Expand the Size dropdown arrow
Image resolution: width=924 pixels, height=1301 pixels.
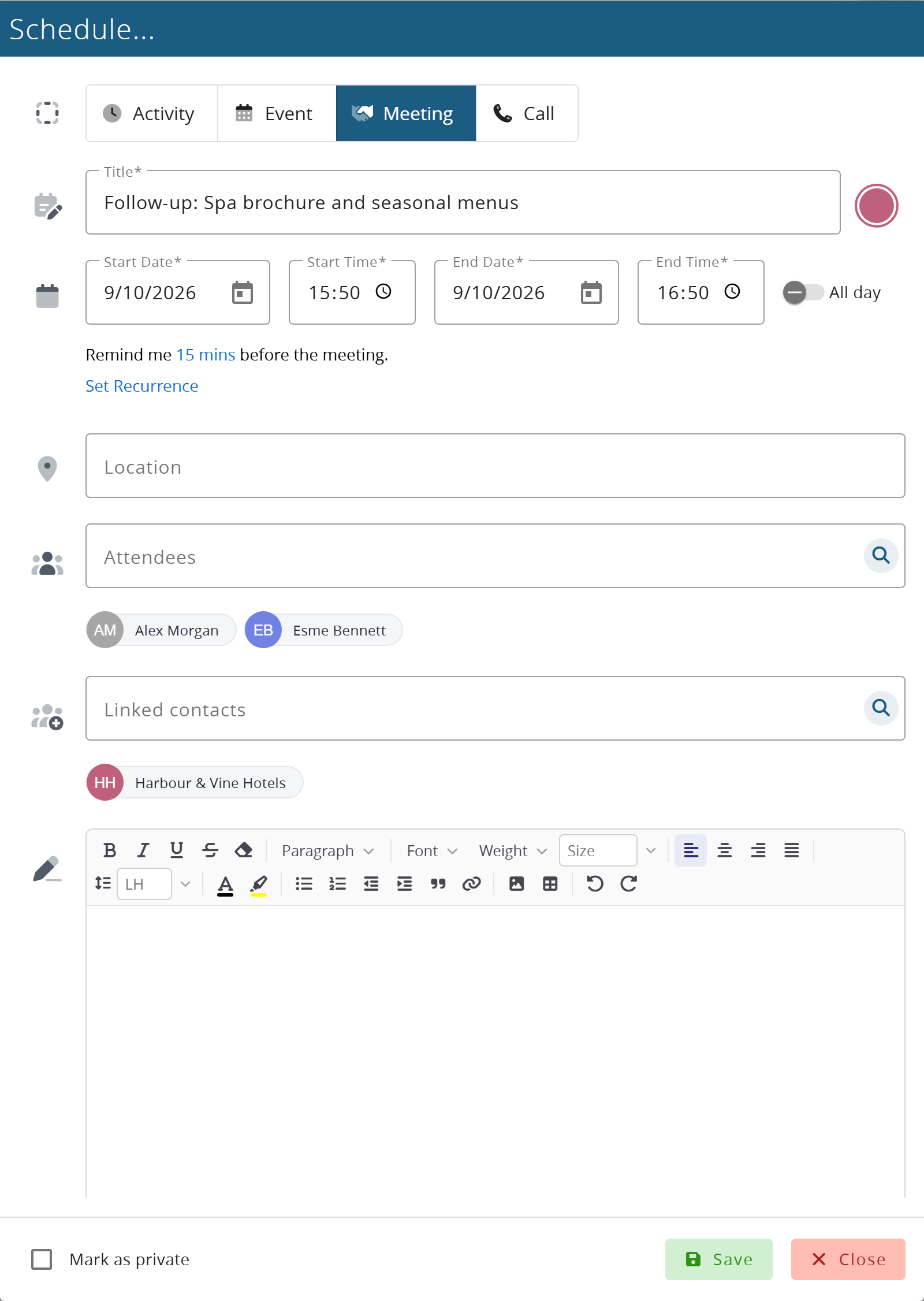pos(651,850)
